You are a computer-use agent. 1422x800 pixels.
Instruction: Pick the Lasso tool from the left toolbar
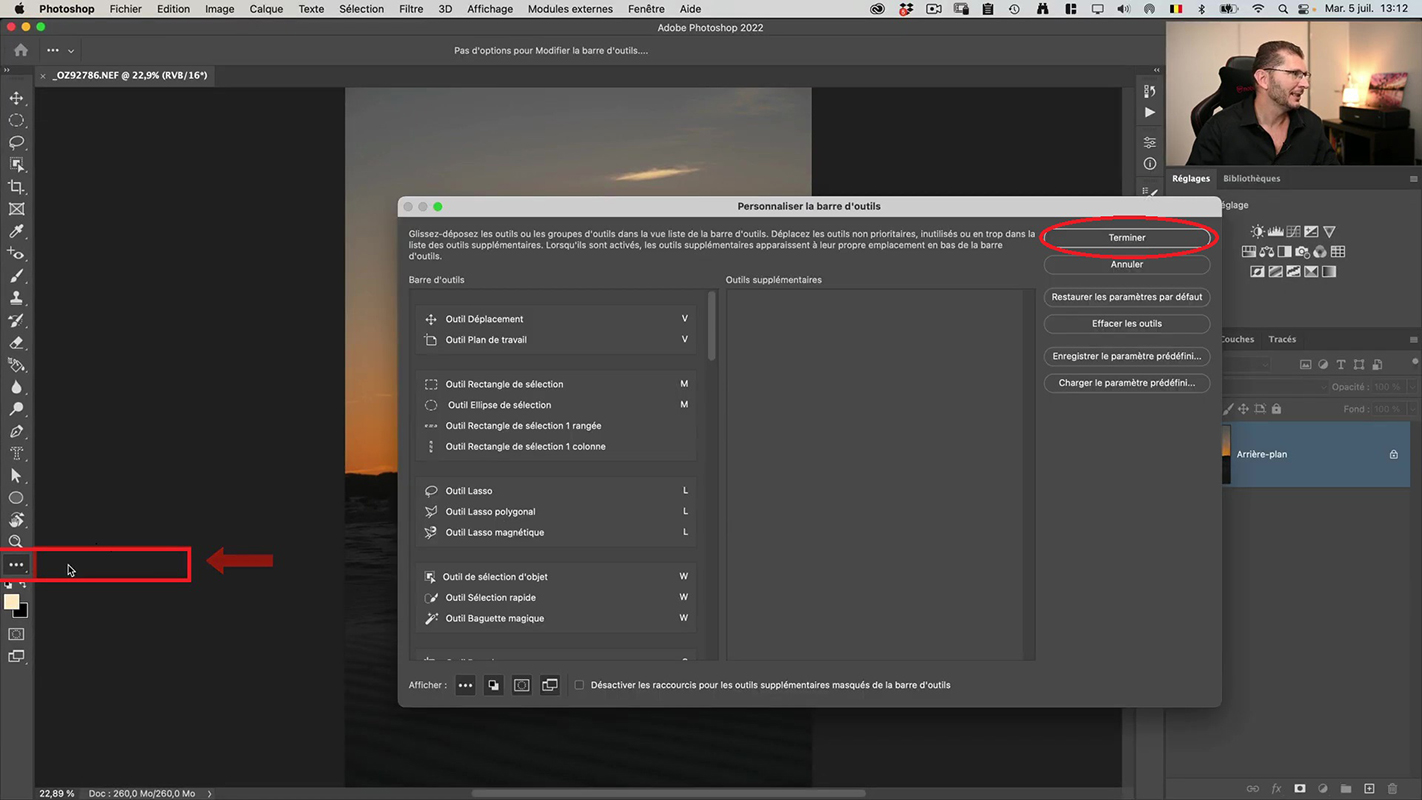pyautogui.click(x=16, y=142)
